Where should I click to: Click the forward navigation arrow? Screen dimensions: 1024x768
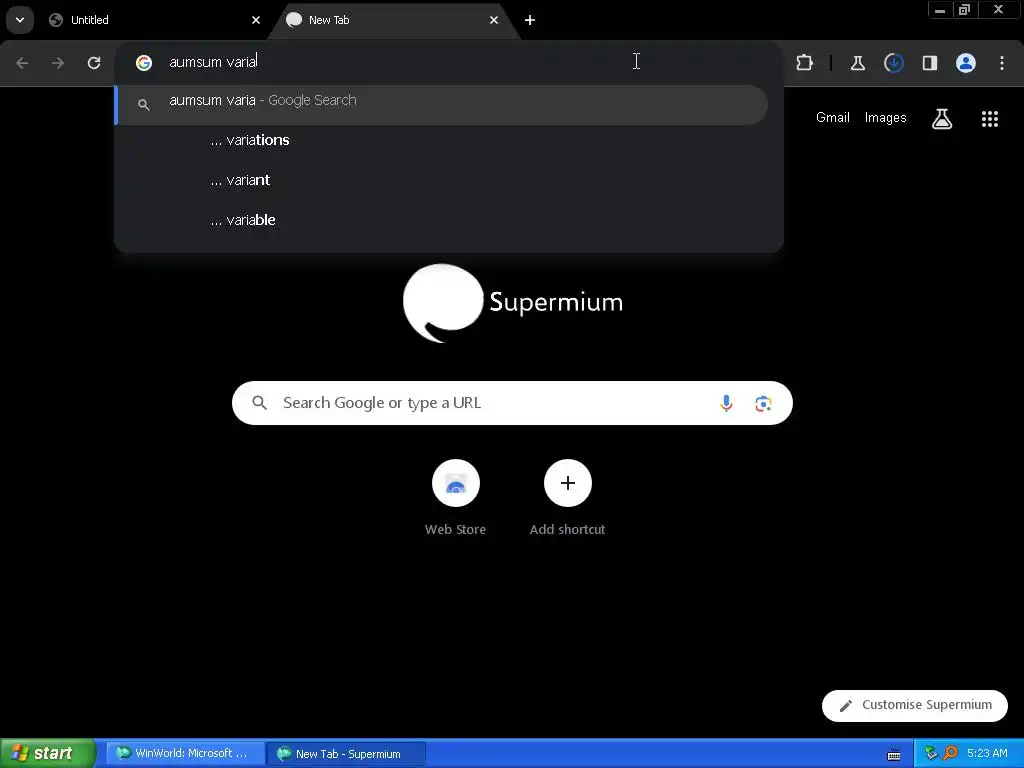pos(58,63)
